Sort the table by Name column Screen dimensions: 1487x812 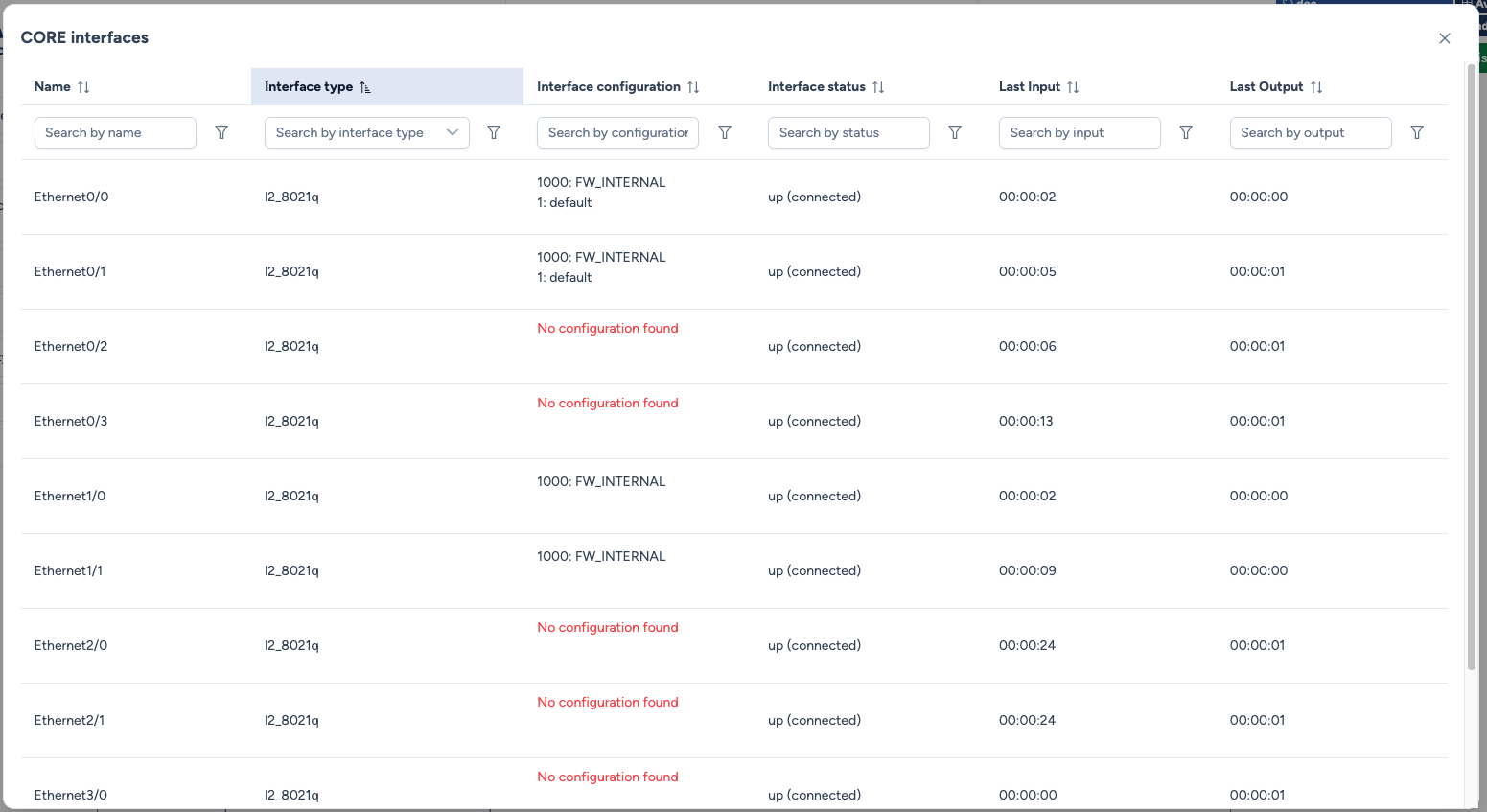point(83,87)
